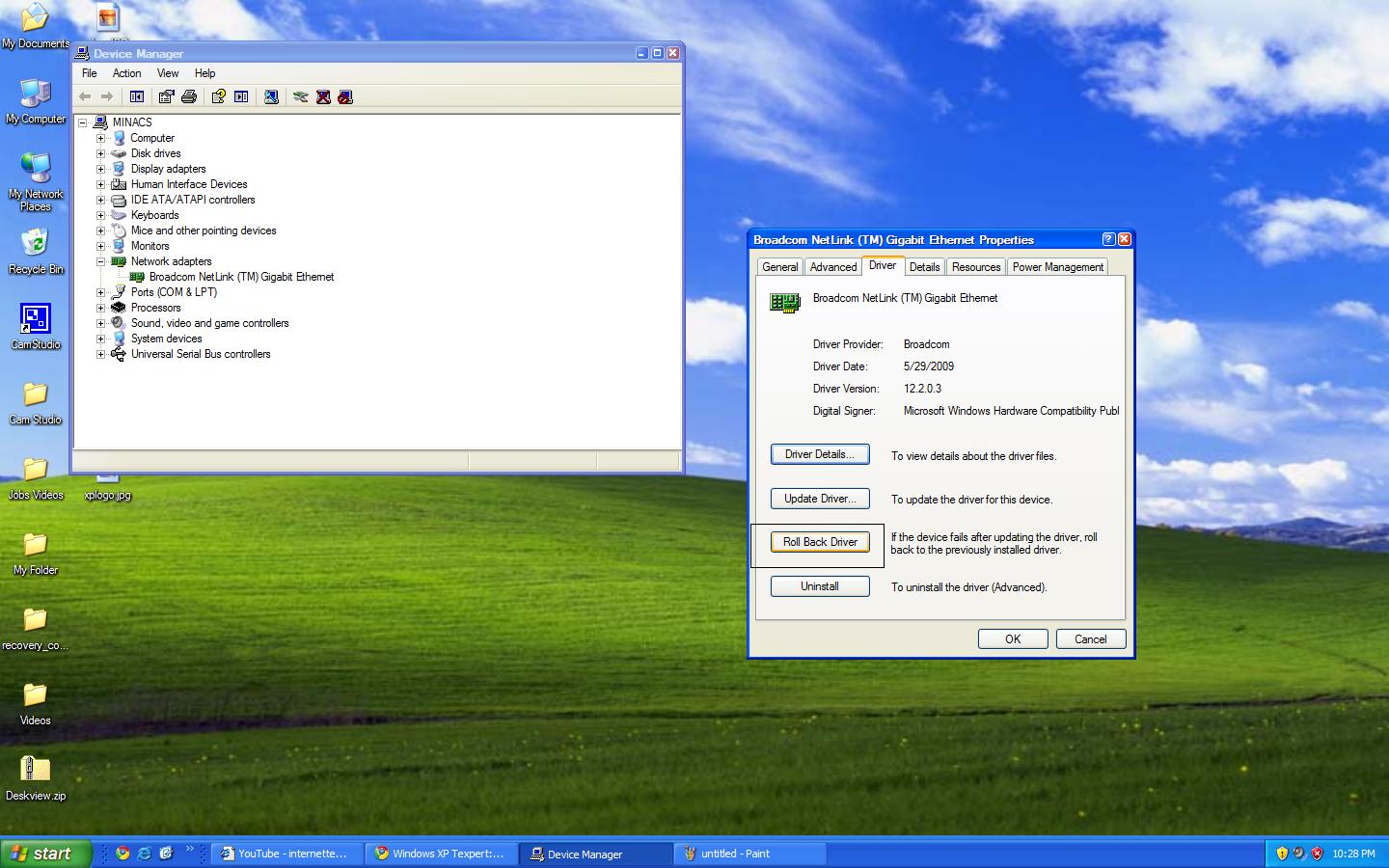Select the Keyboards tree item
Image resolution: width=1389 pixels, height=868 pixels.
(154, 215)
